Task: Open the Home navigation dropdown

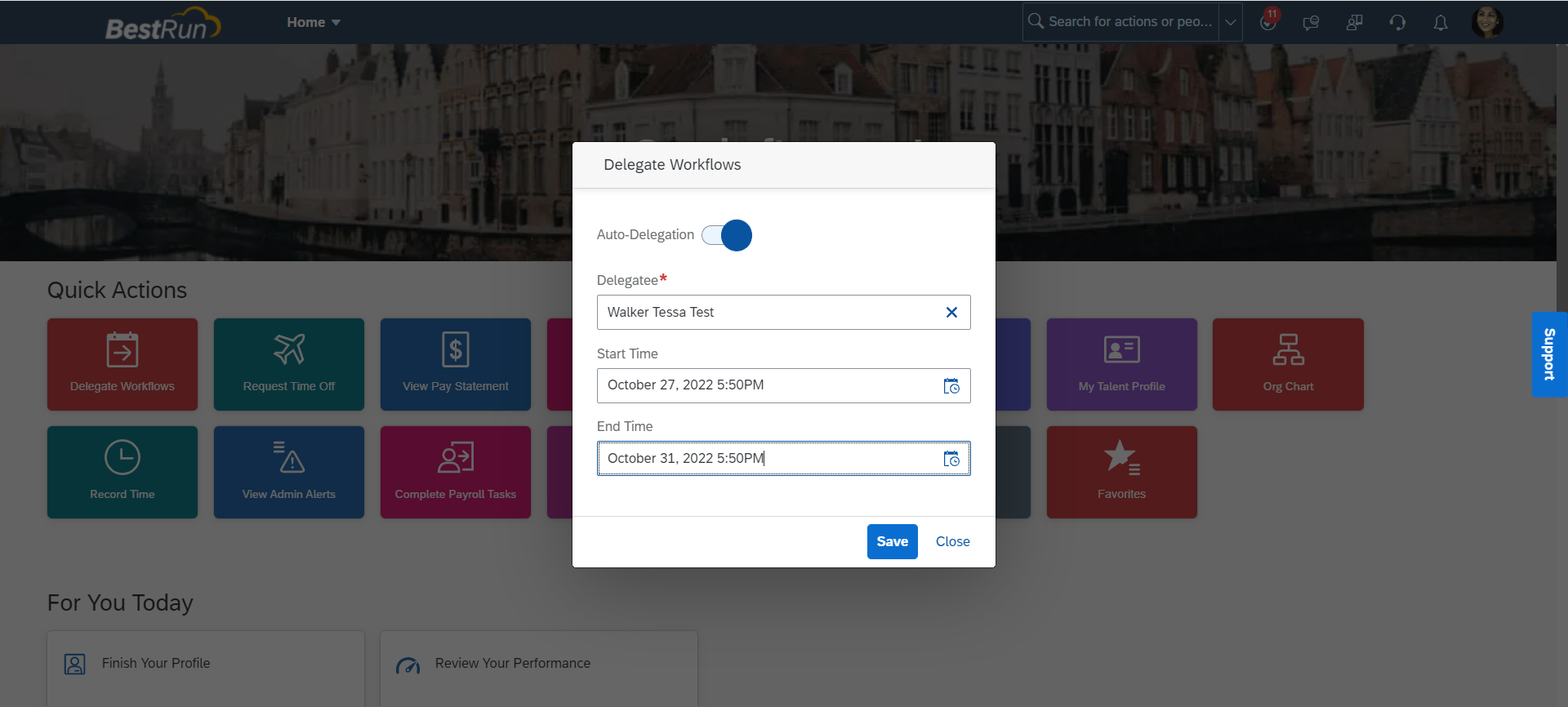Action: 314,23
